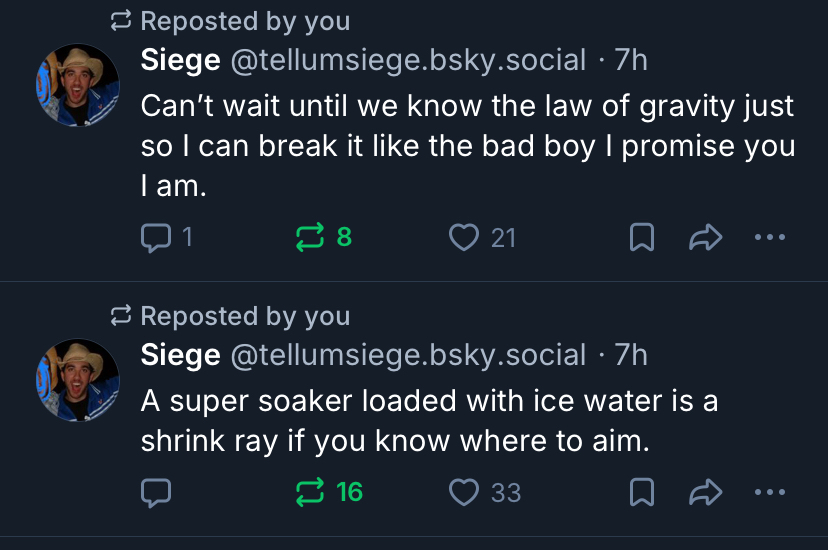Open the 7h timestamp on gravity post
828x550 pixels.
pos(631,60)
